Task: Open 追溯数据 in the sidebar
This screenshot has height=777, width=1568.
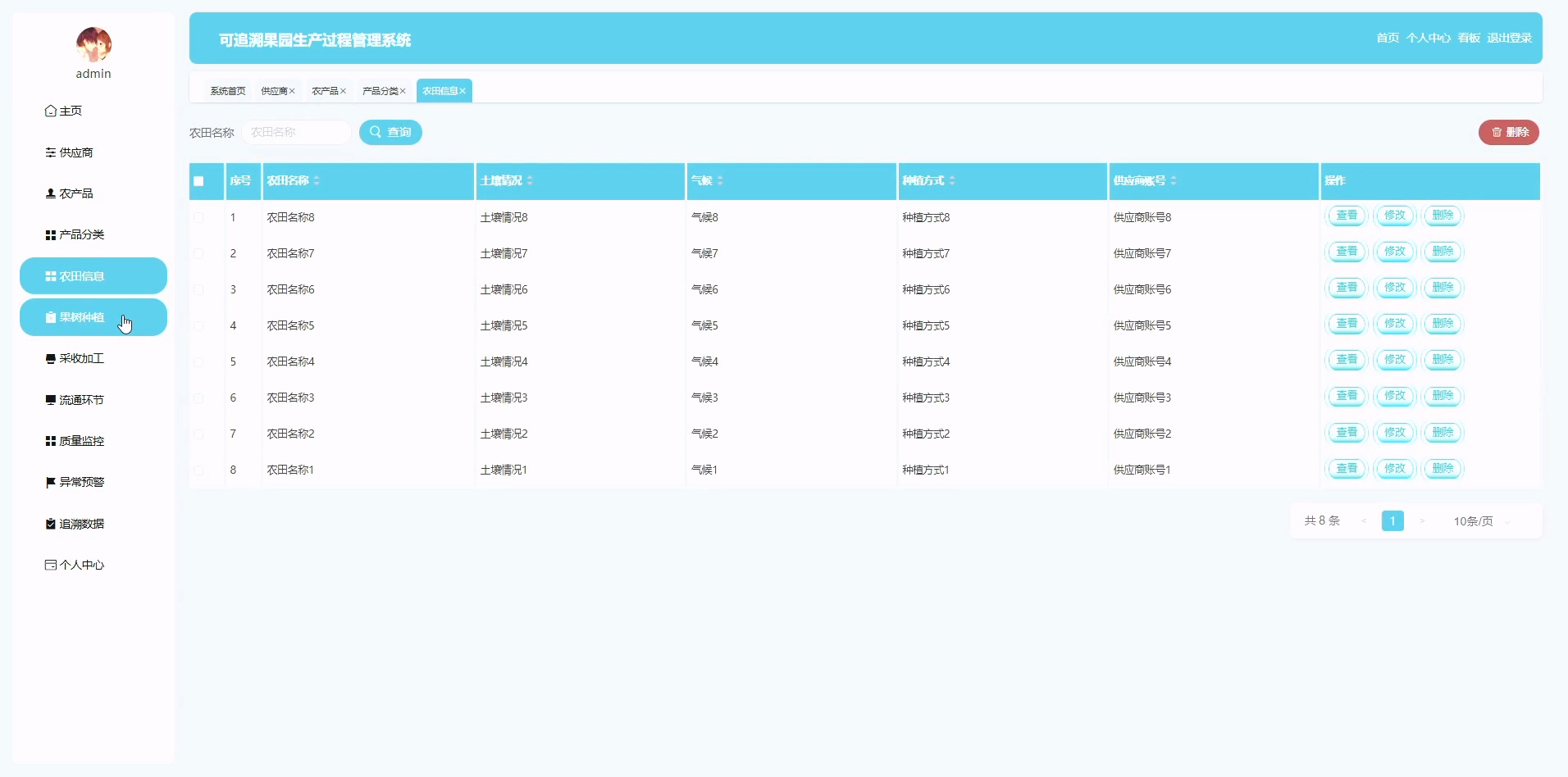Action: 93,524
